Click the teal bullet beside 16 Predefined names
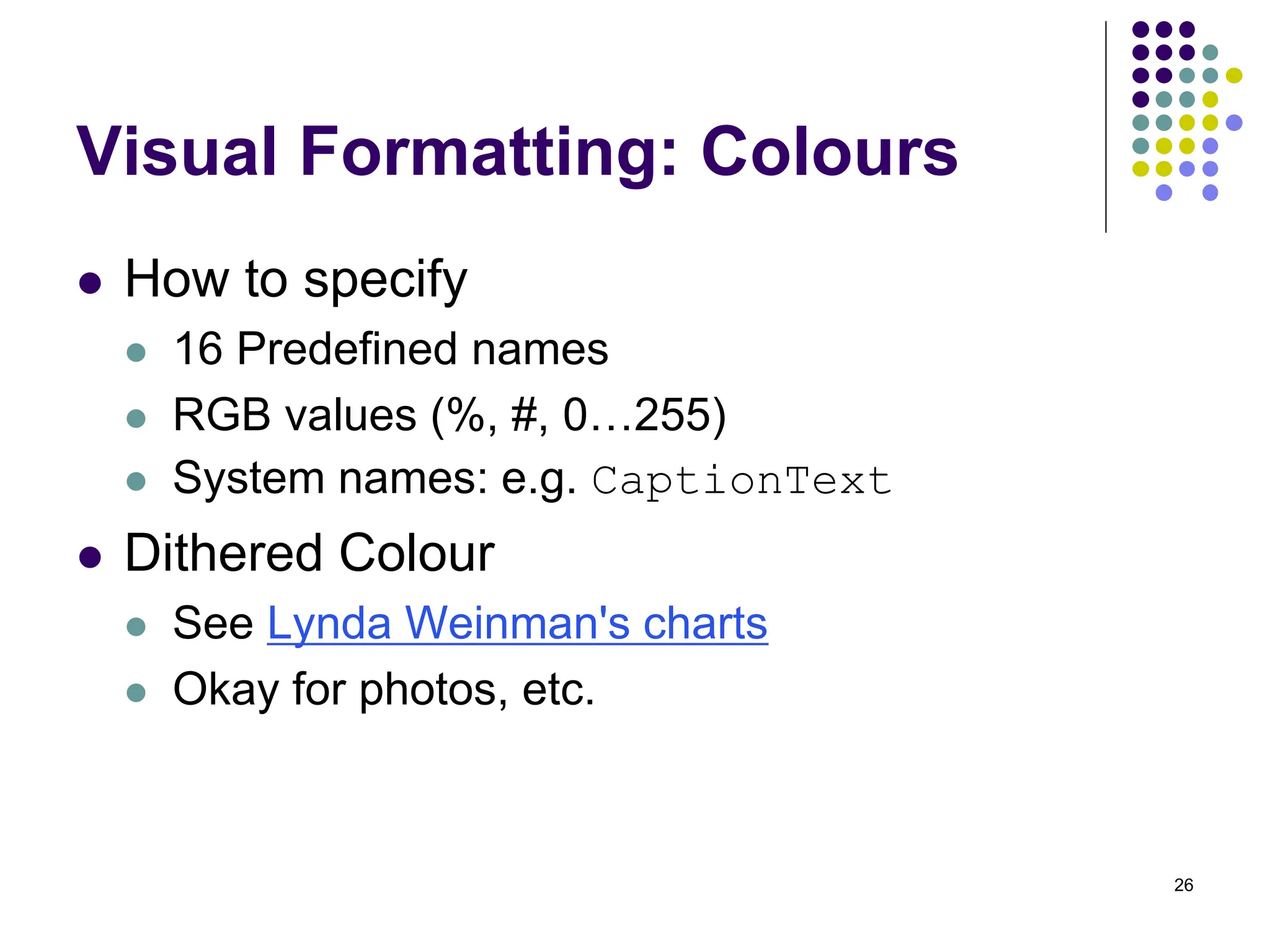Viewport: 1270px width, 952px height. point(136,353)
